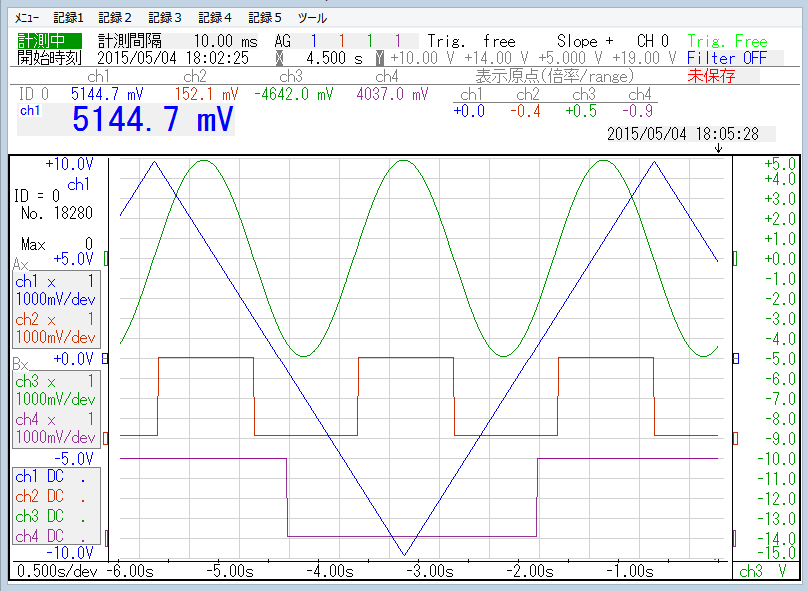Click the green ch3 zero marker on the right axis
The width and height of the screenshot is (808, 591).
[x=735, y=259]
